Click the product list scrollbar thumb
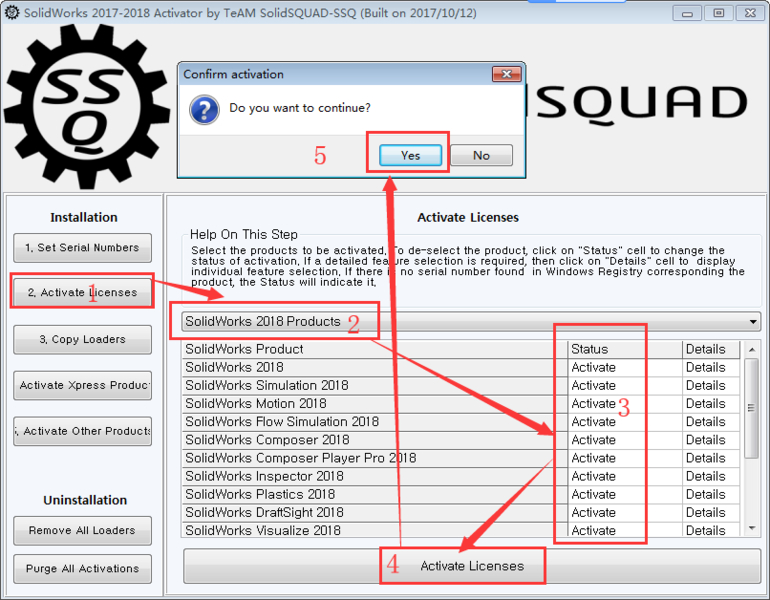 [751, 408]
